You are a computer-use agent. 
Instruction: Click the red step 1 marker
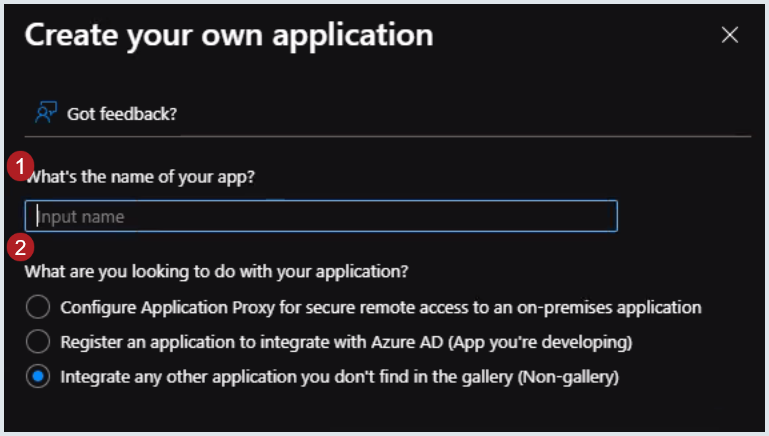20,166
